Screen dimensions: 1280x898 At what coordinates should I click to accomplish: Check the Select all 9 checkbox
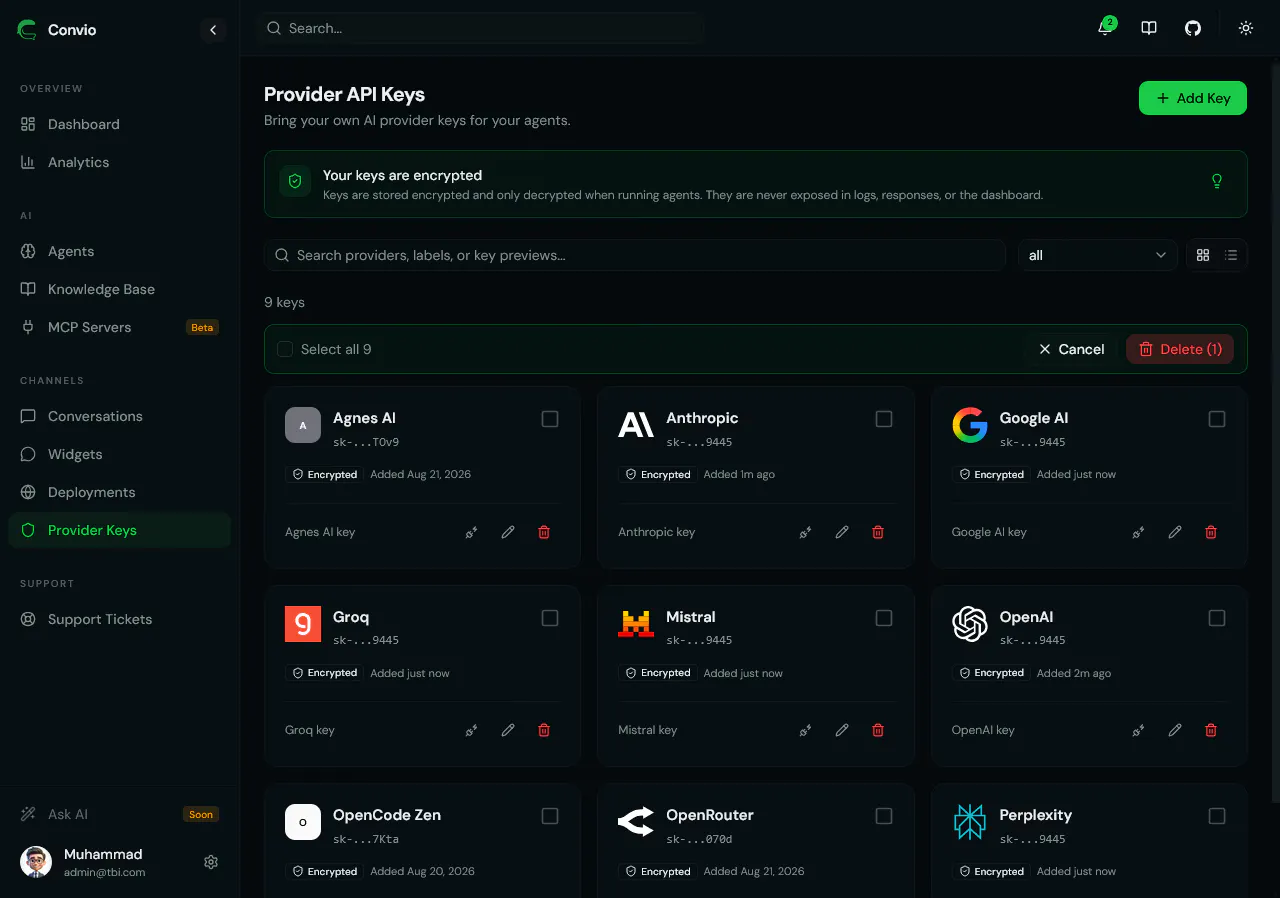285,349
